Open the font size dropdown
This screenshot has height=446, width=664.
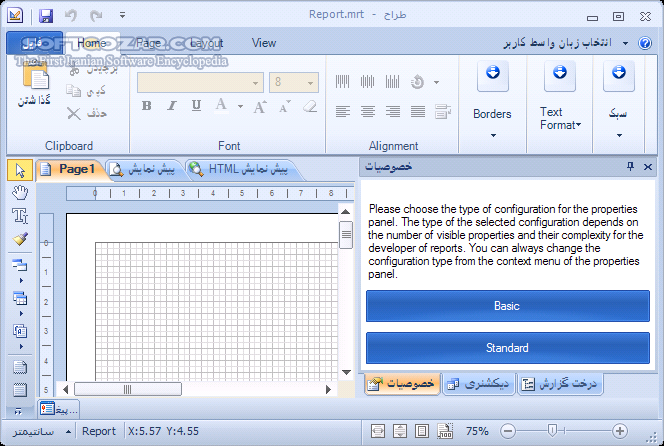coord(310,83)
